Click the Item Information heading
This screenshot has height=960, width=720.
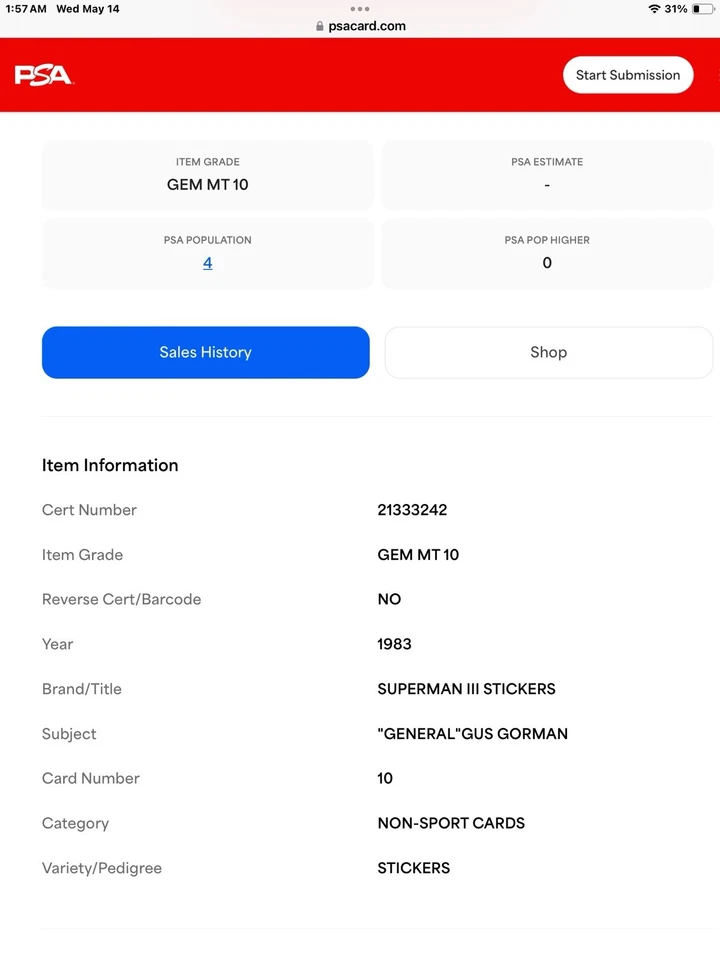point(110,465)
